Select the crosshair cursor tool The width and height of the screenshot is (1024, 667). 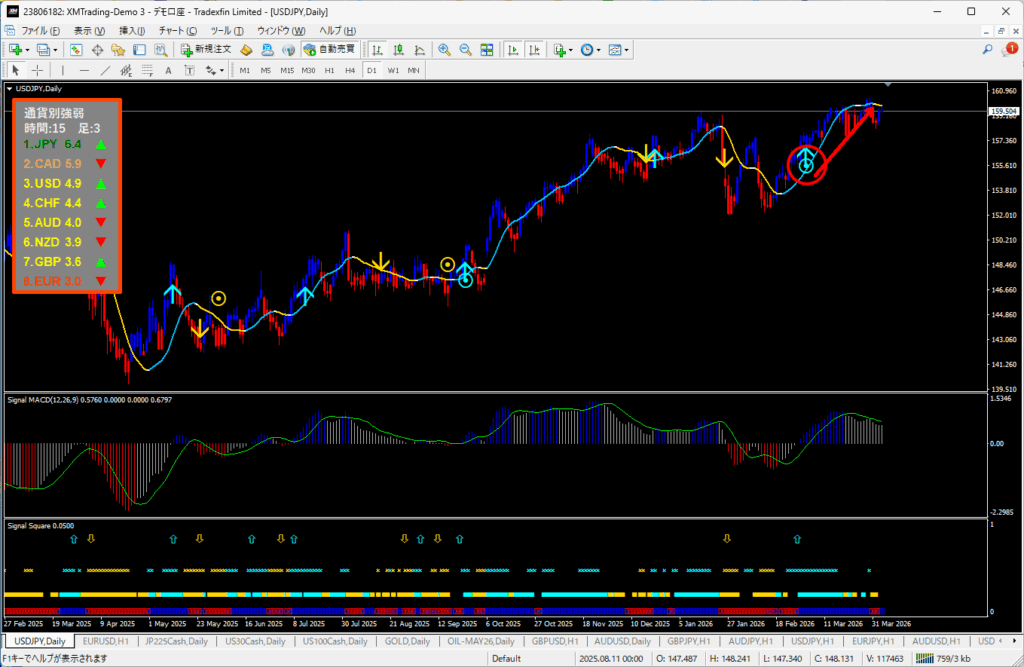[x=37, y=70]
